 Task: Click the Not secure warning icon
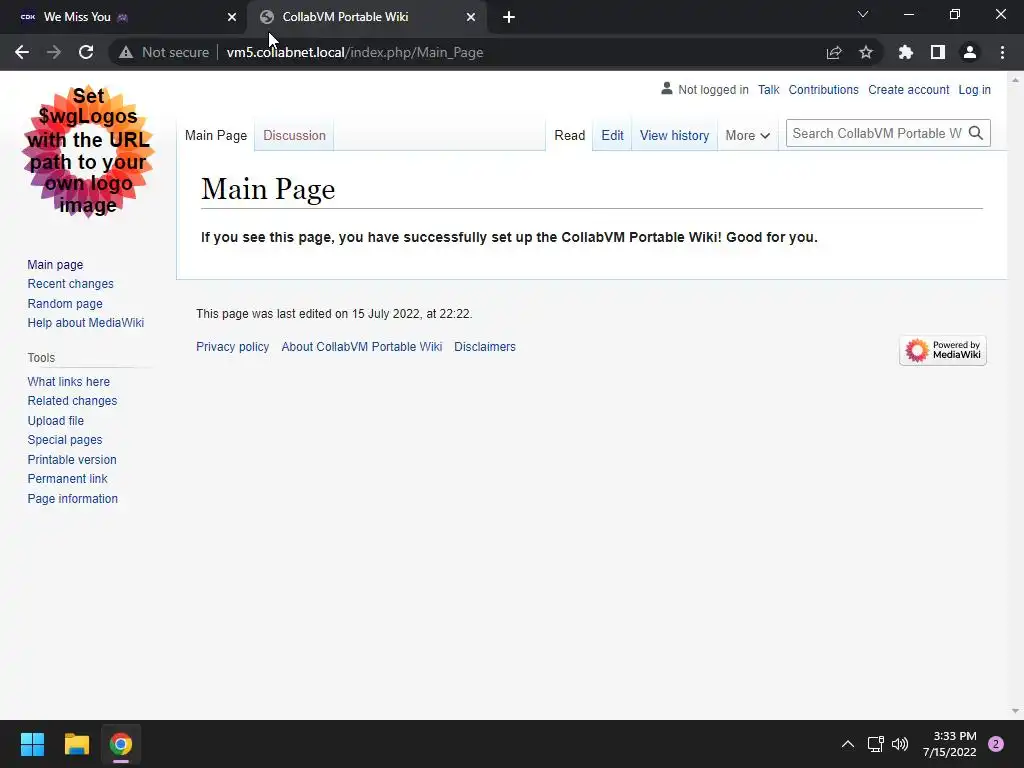(x=126, y=52)
